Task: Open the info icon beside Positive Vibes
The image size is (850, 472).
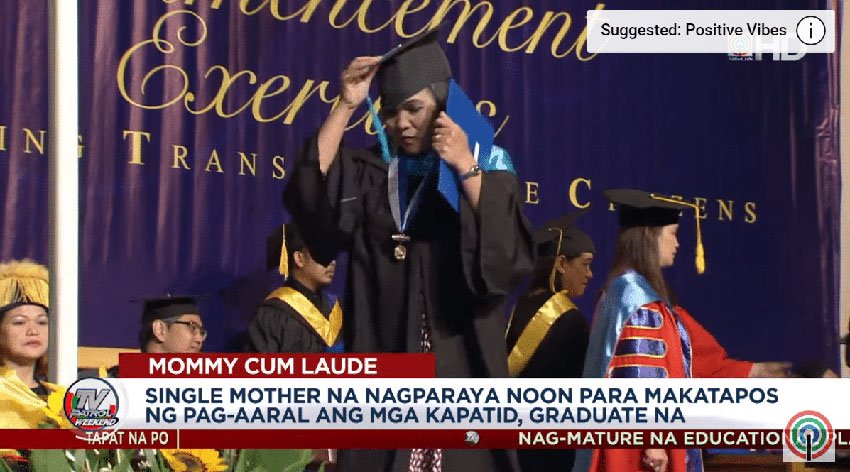Action: pos(810,30)
